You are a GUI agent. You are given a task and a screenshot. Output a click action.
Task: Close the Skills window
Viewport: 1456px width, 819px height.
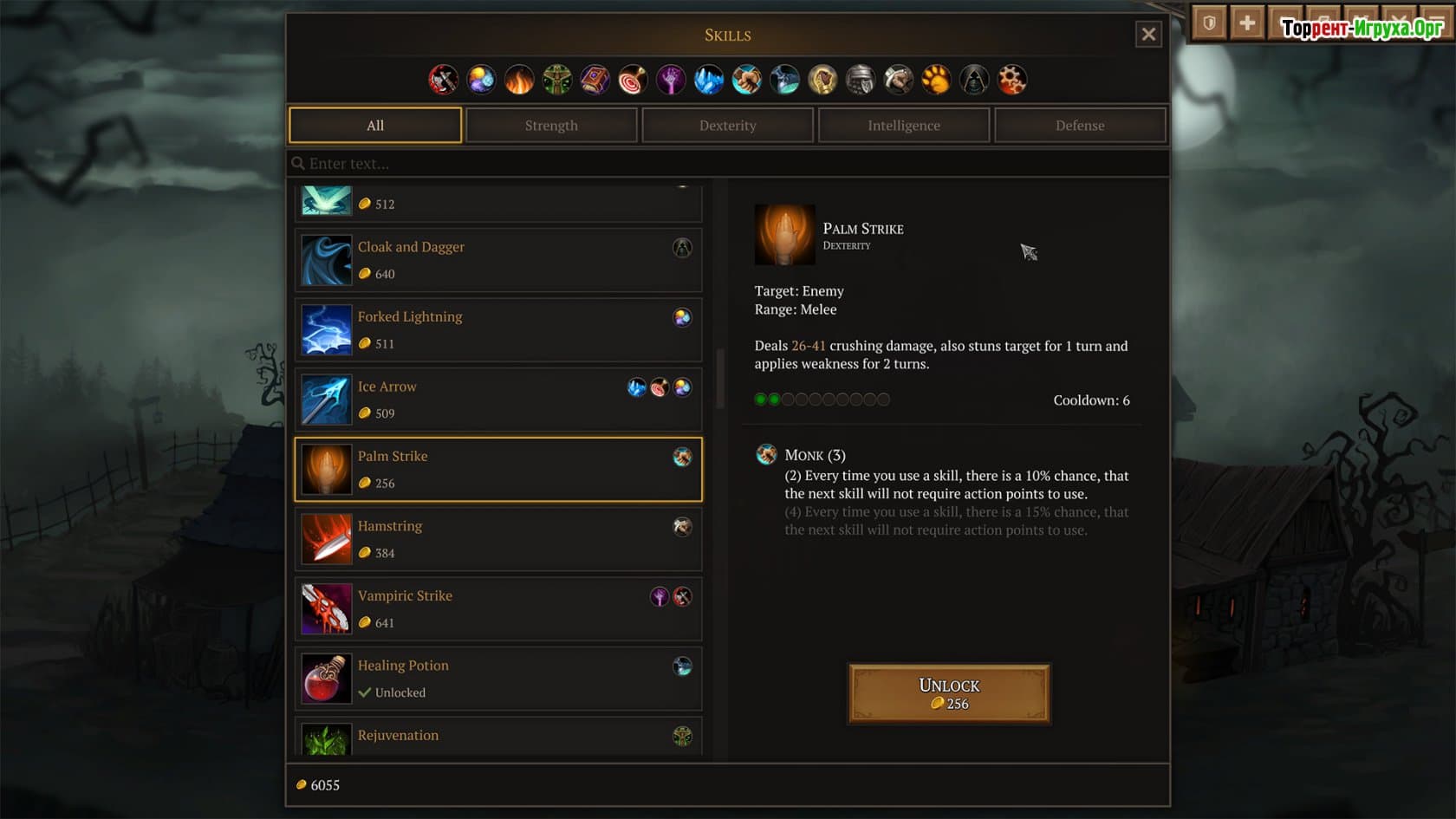point(1148,35)
